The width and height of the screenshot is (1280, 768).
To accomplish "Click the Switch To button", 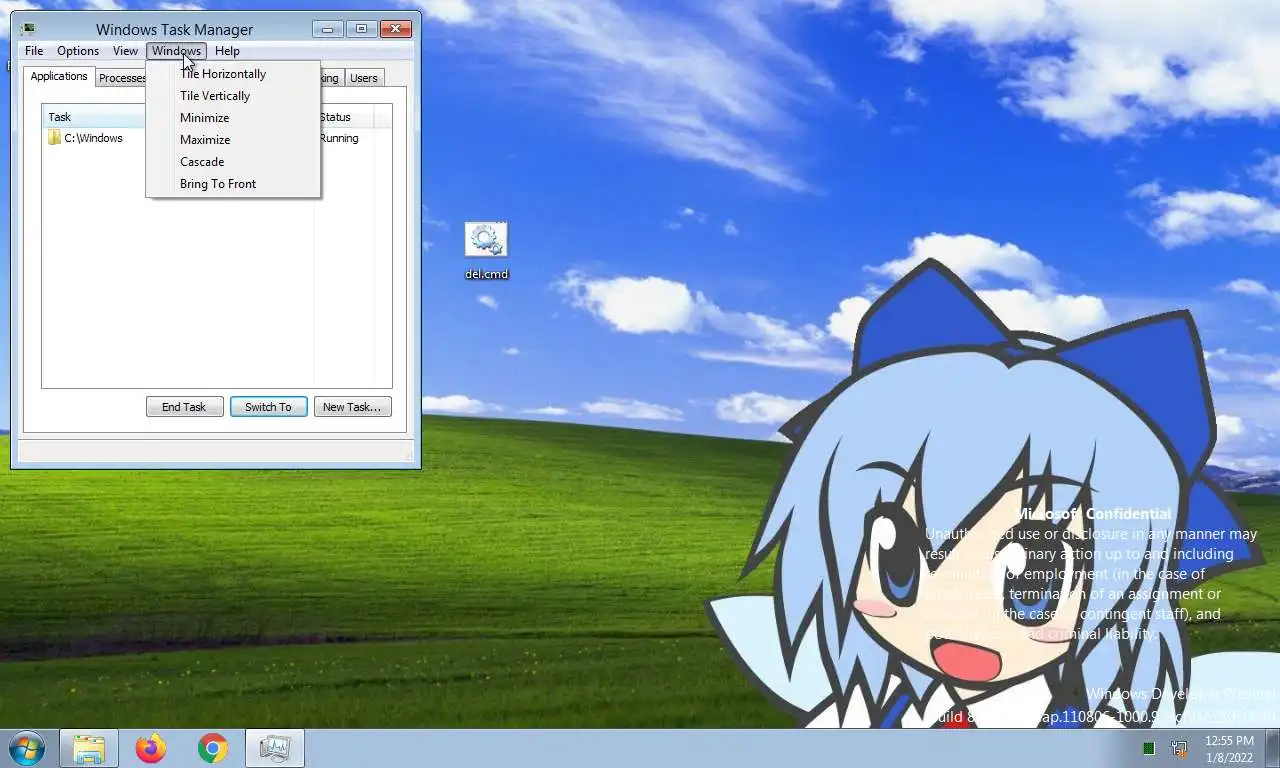I will (x=268, y=407).
